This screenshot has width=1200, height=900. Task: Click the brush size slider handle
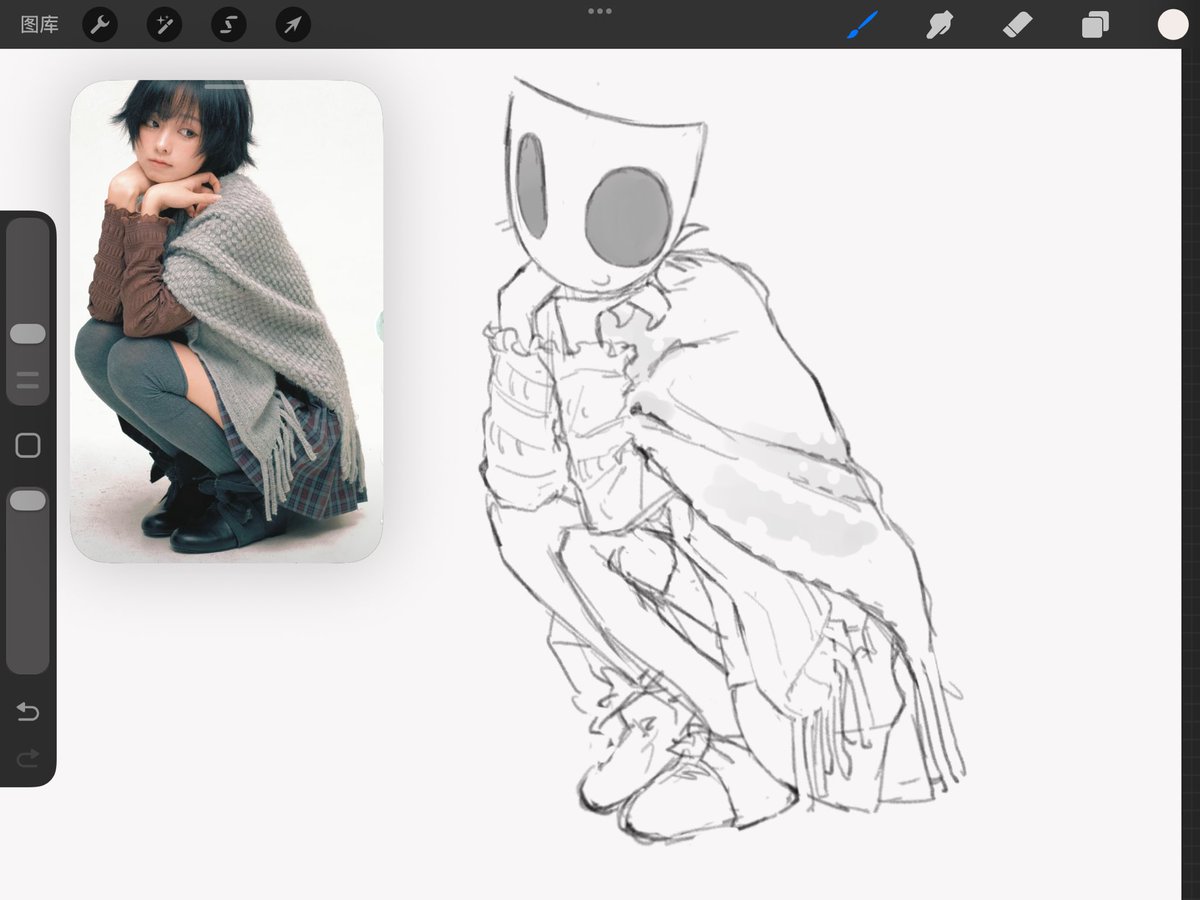pos(28,334)
